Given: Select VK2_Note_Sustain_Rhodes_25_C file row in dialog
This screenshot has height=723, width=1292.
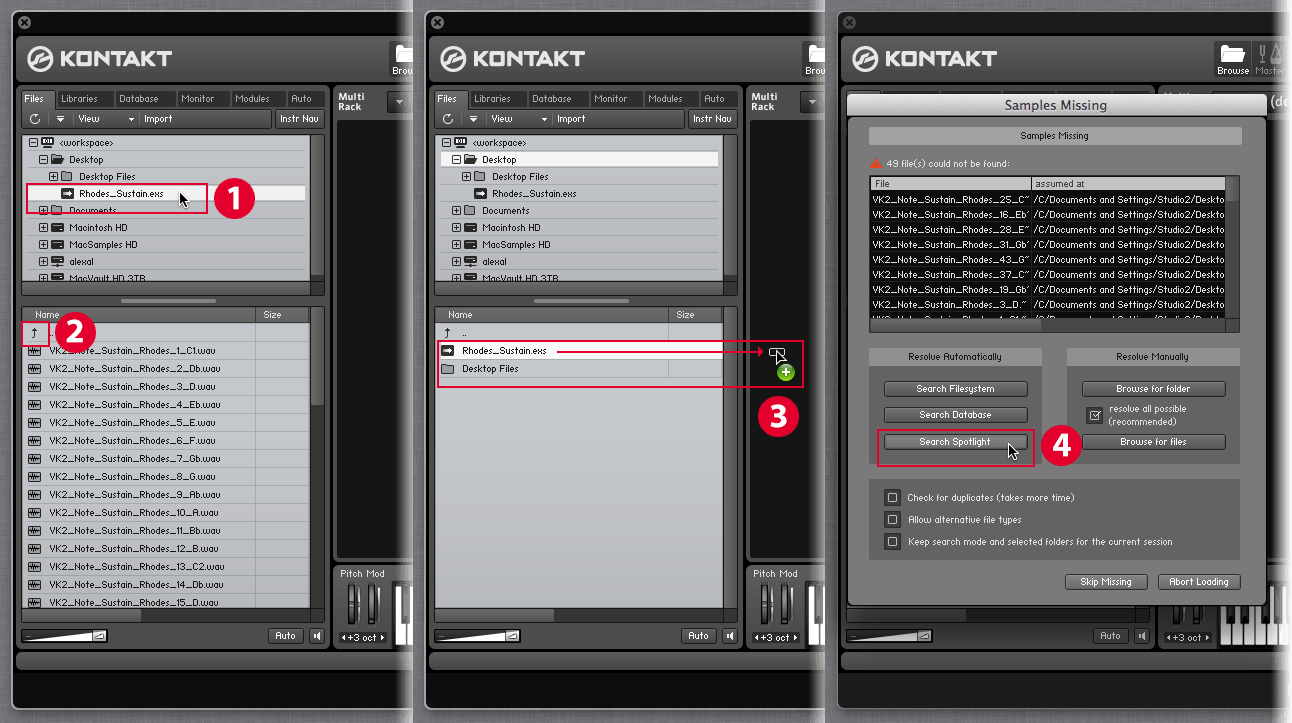Looking at the screenshot, I should [1047, 200].
